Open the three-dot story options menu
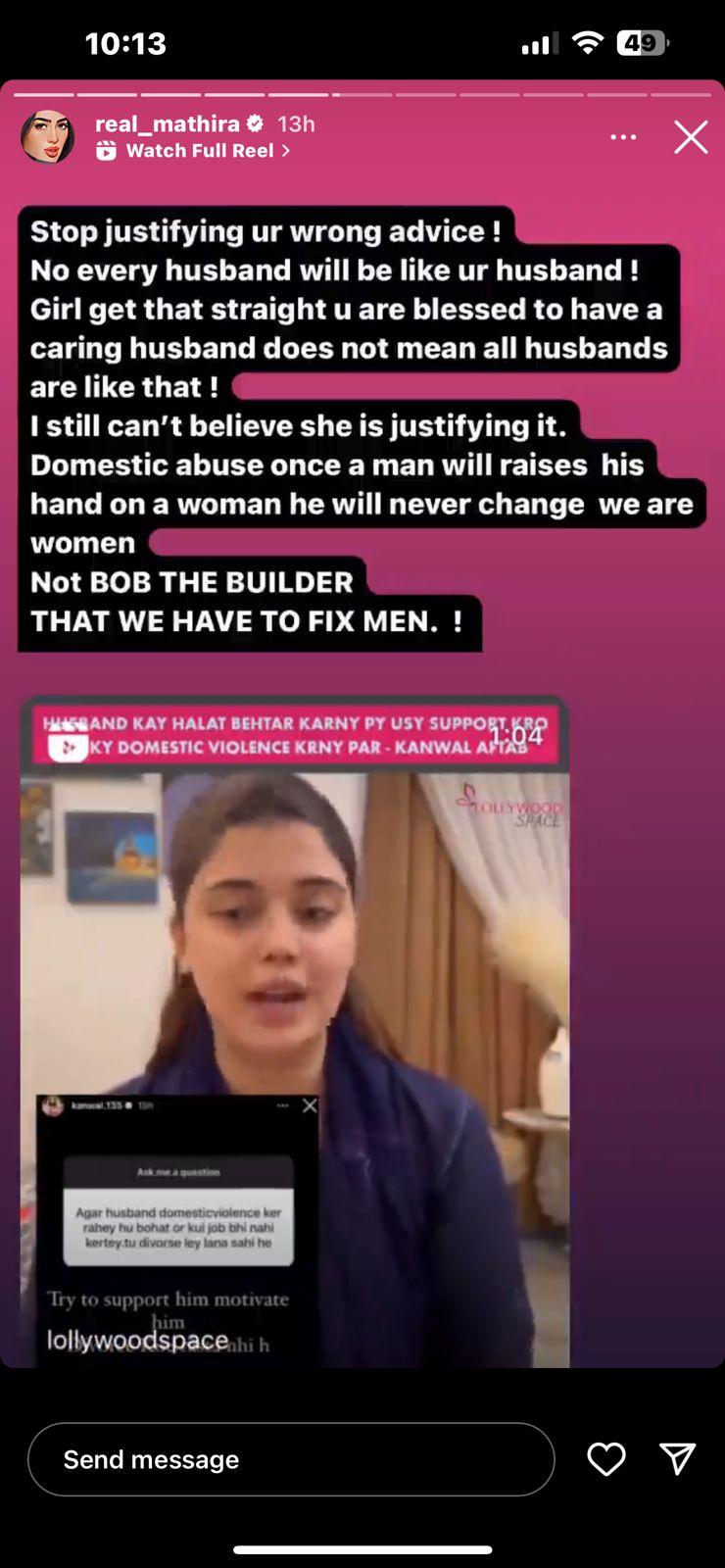Screen dimensions: 725x1568 pos(623,137)
